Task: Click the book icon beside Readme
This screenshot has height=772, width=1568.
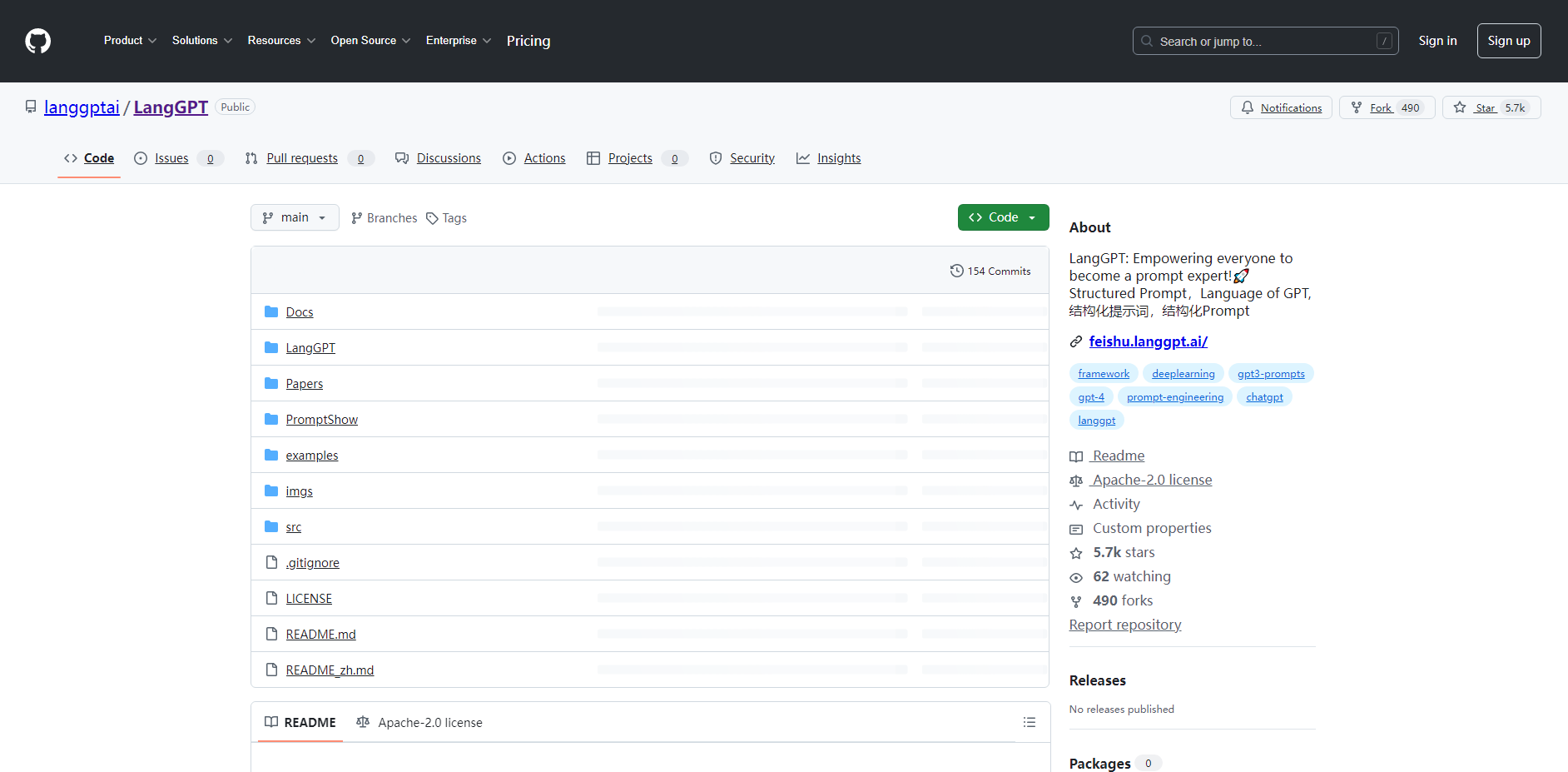Action: tap(1076, 456)
